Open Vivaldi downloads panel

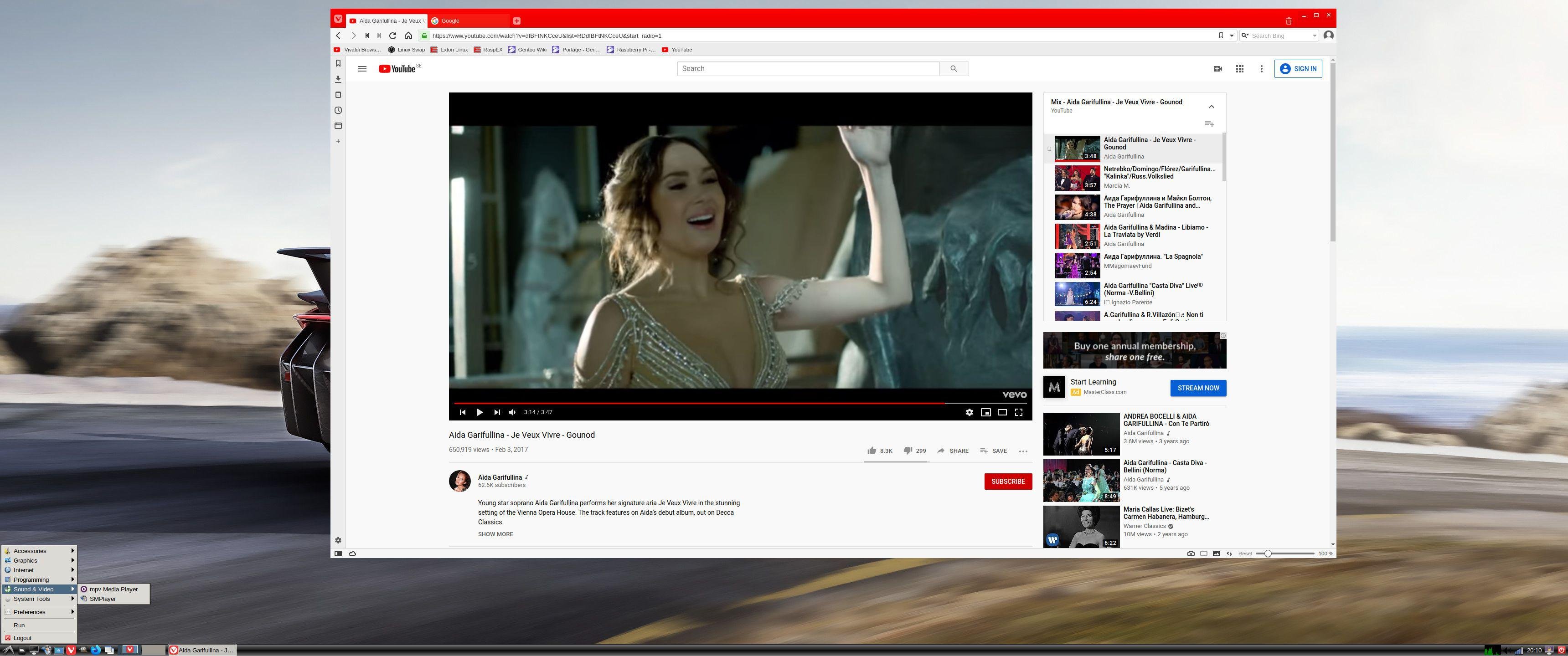pos(338,79)
